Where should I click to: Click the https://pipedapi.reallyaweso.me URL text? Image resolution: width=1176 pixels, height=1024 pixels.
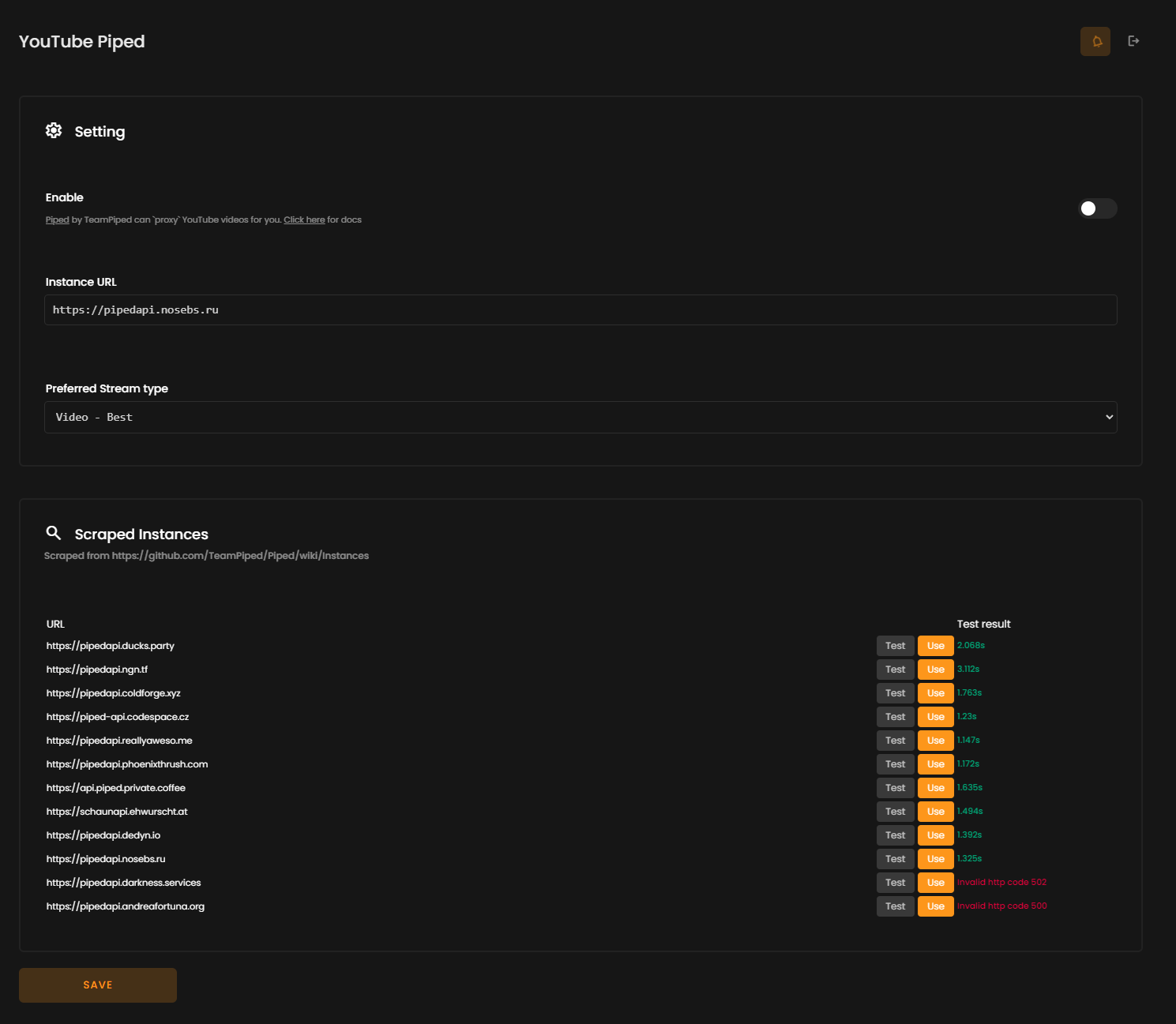[x=119, y=741]
